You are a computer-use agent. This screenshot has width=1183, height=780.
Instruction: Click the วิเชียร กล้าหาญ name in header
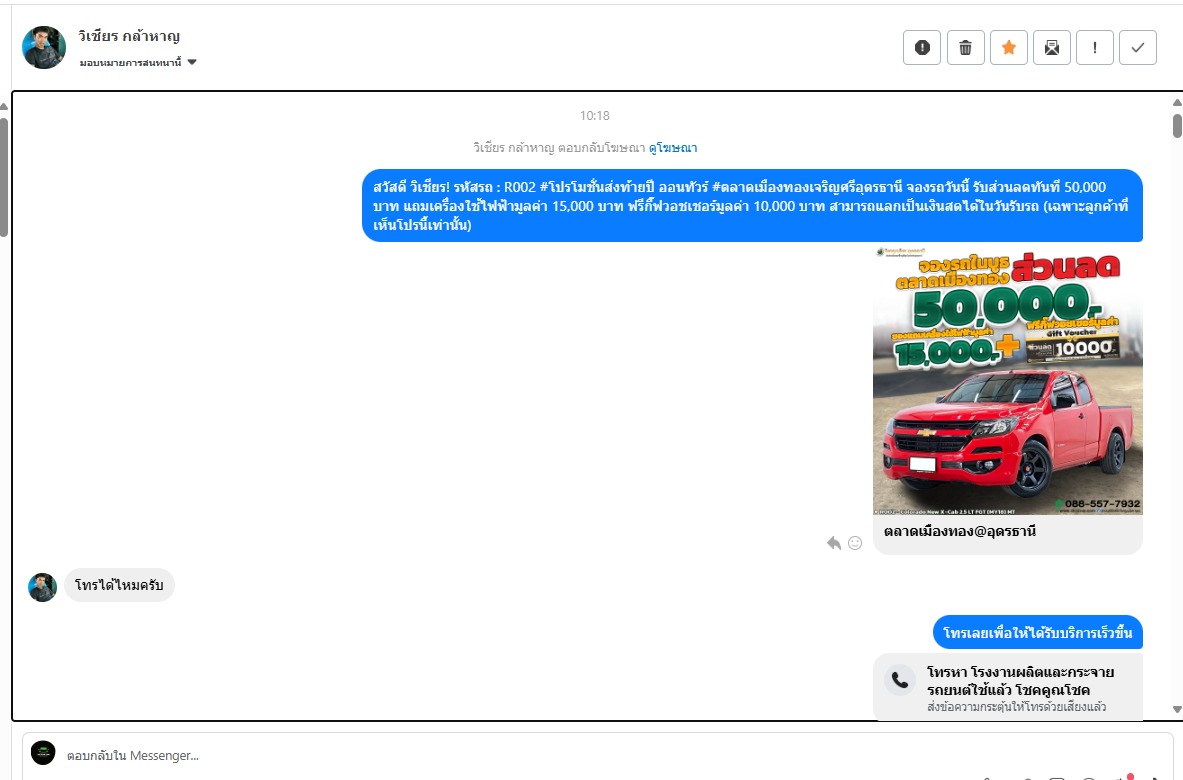[x=129, y=36]
